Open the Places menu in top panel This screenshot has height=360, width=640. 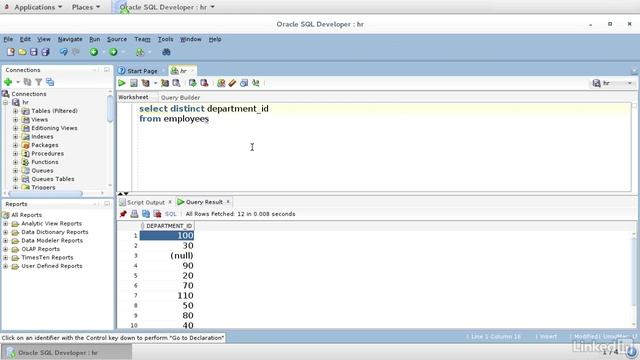click(x=86, y=7)
